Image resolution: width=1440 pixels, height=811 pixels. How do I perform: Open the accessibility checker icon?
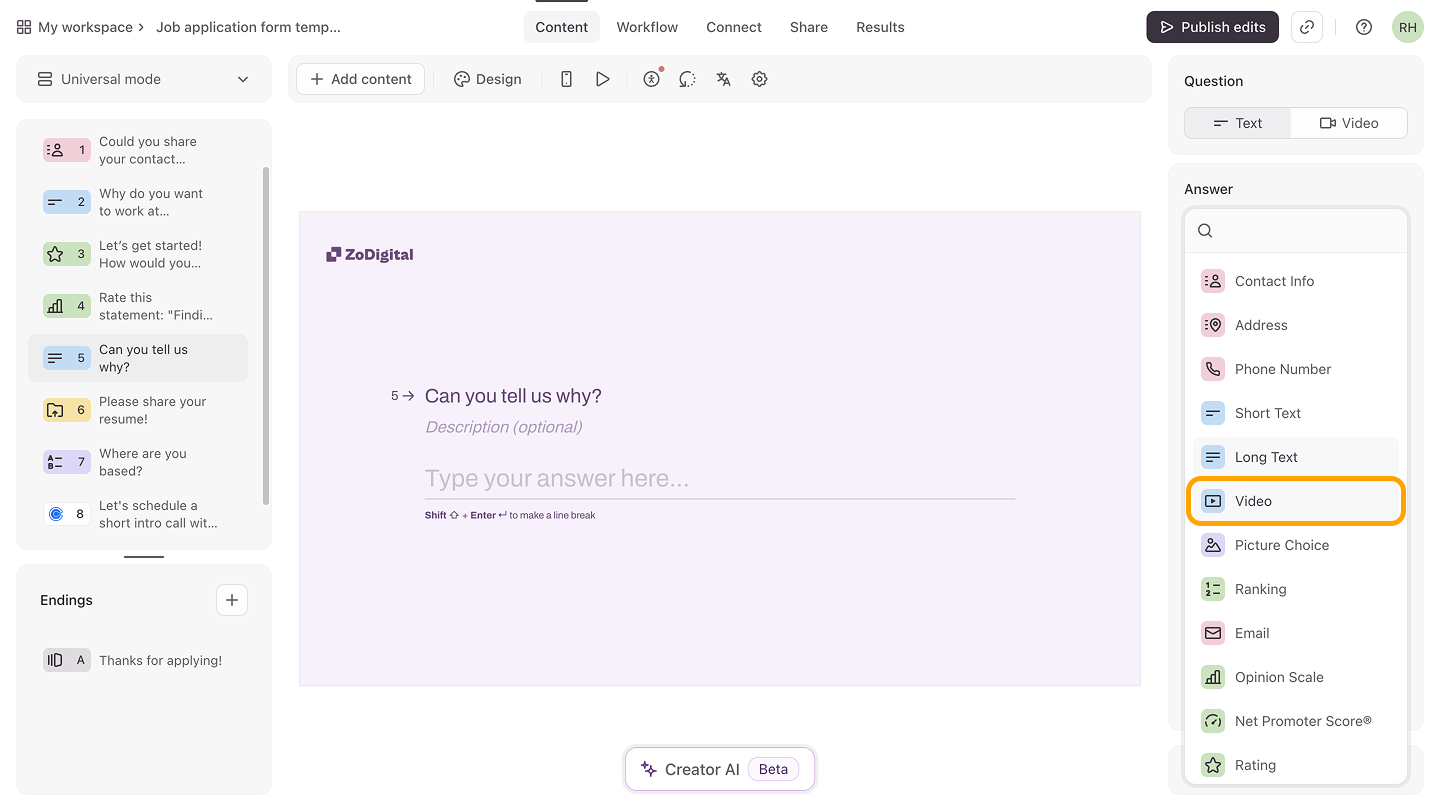652,79
